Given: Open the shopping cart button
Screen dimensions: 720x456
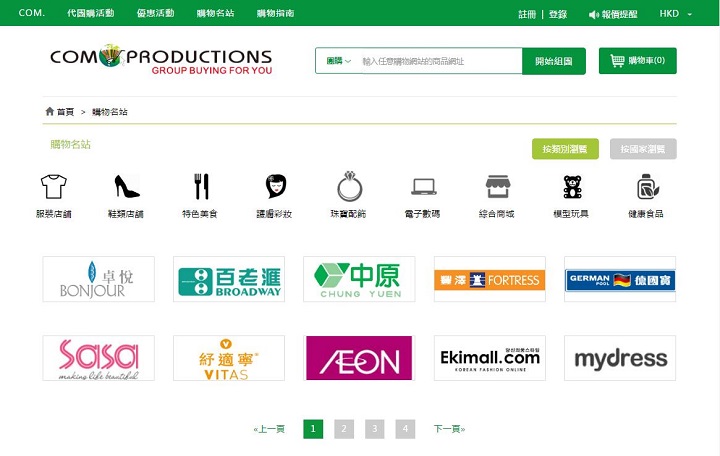Looking at the screenshot, I should [637, 61].
